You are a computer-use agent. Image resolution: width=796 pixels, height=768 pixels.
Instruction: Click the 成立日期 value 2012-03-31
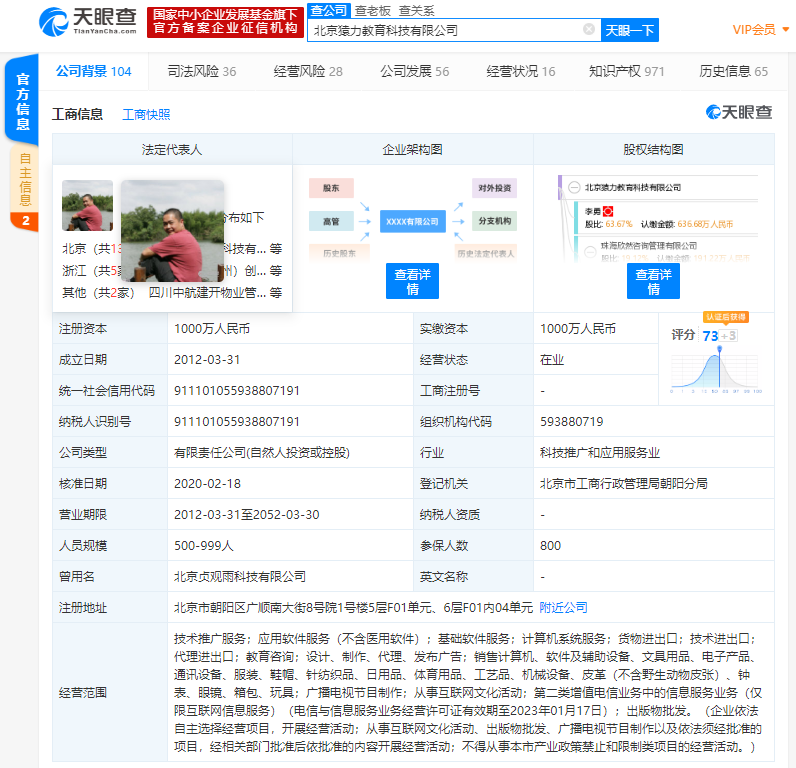point(207,359)
